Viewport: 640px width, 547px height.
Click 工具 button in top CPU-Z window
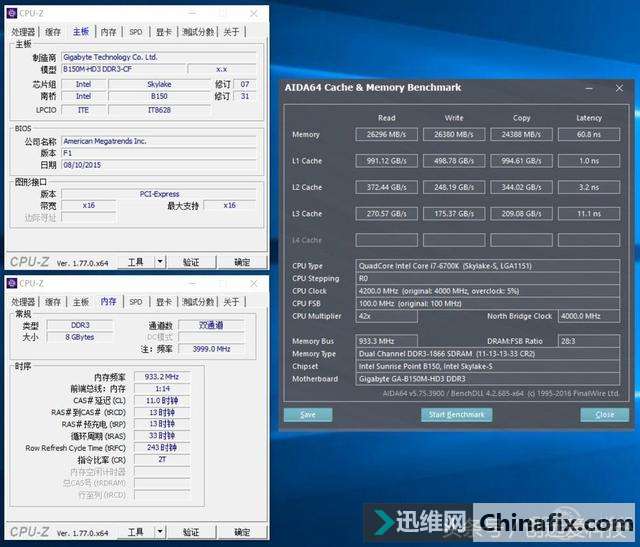click(x=136, y=262)
